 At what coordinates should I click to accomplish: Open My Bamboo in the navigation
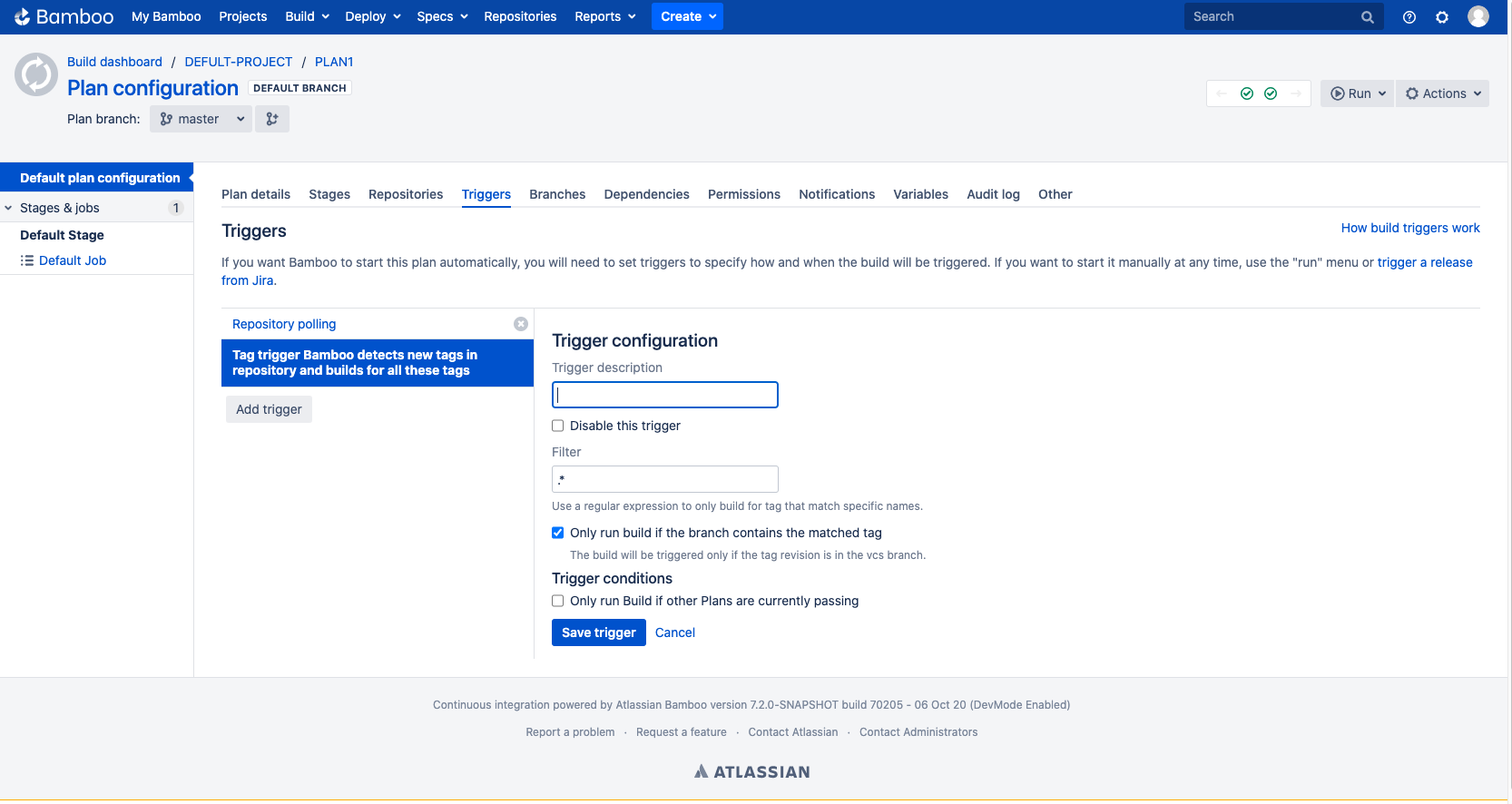(x=166, y=16)
